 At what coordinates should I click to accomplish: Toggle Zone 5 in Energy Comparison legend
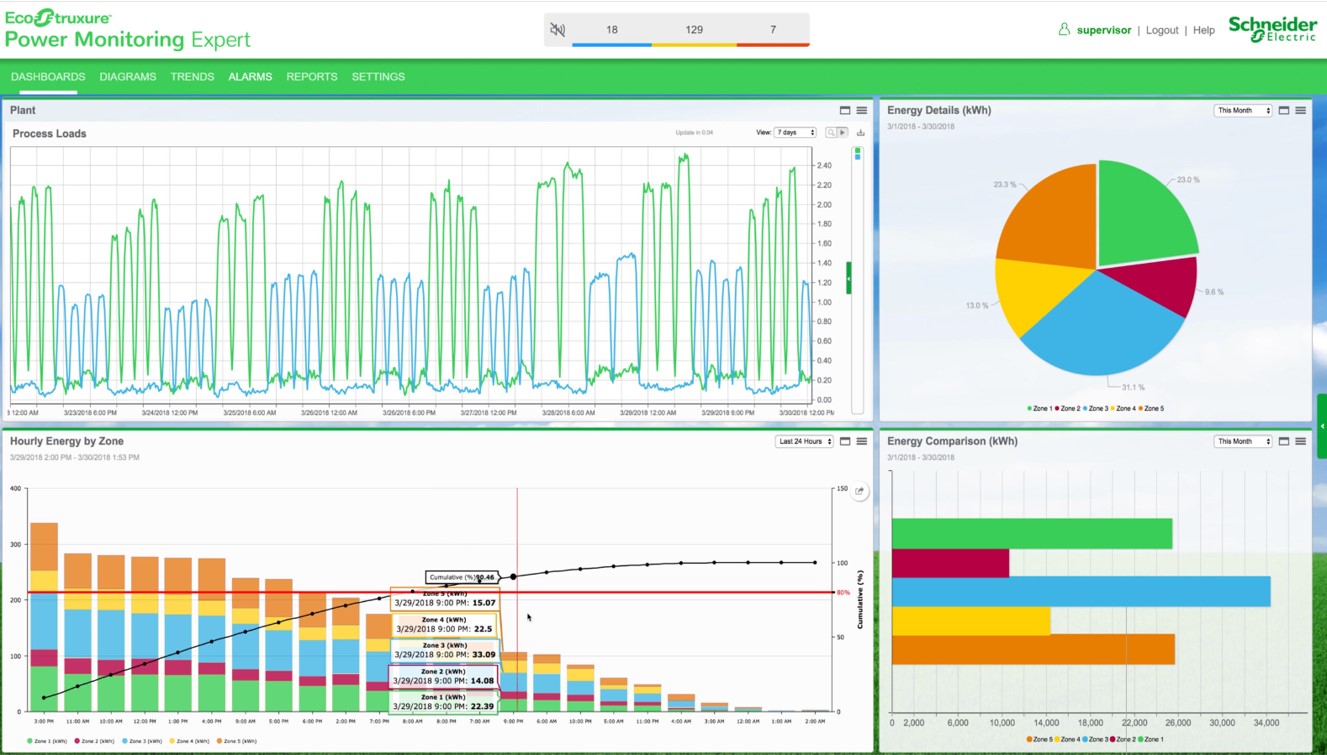pyautogui.click(x=1040, y=739)
